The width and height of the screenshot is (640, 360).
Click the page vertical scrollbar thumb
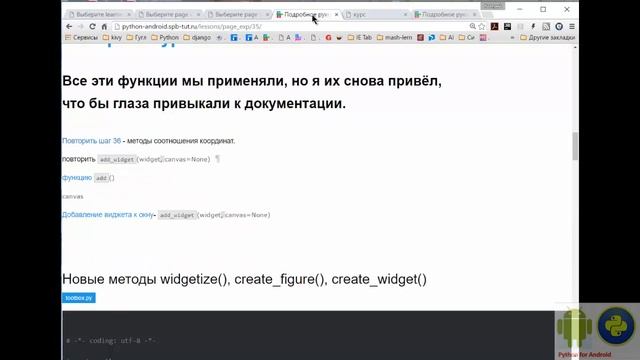[575, 146]
